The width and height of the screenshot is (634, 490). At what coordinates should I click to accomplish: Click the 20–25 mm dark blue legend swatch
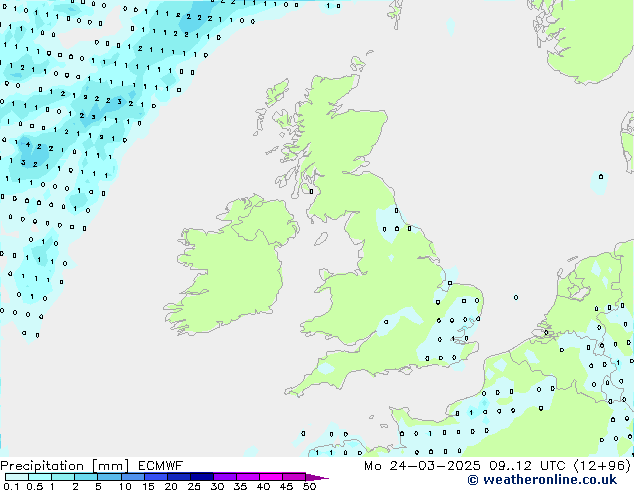tap(179, 477)
